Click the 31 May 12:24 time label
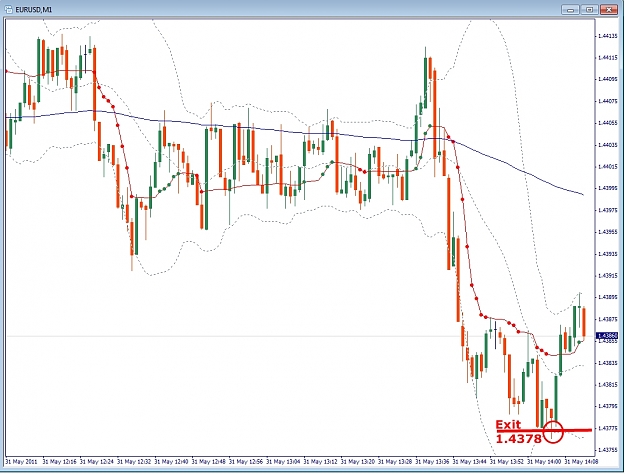The height and width of the screenshot is (474, 625). click(96, 462)
